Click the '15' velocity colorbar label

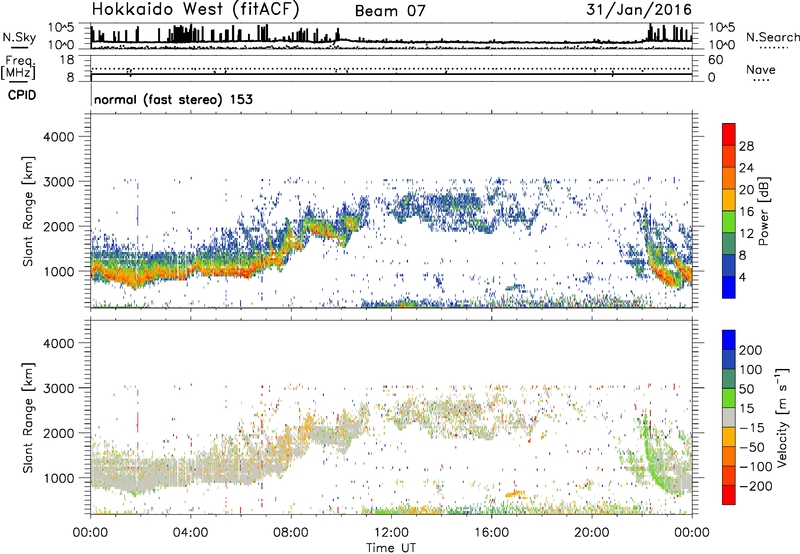[746, 409]
